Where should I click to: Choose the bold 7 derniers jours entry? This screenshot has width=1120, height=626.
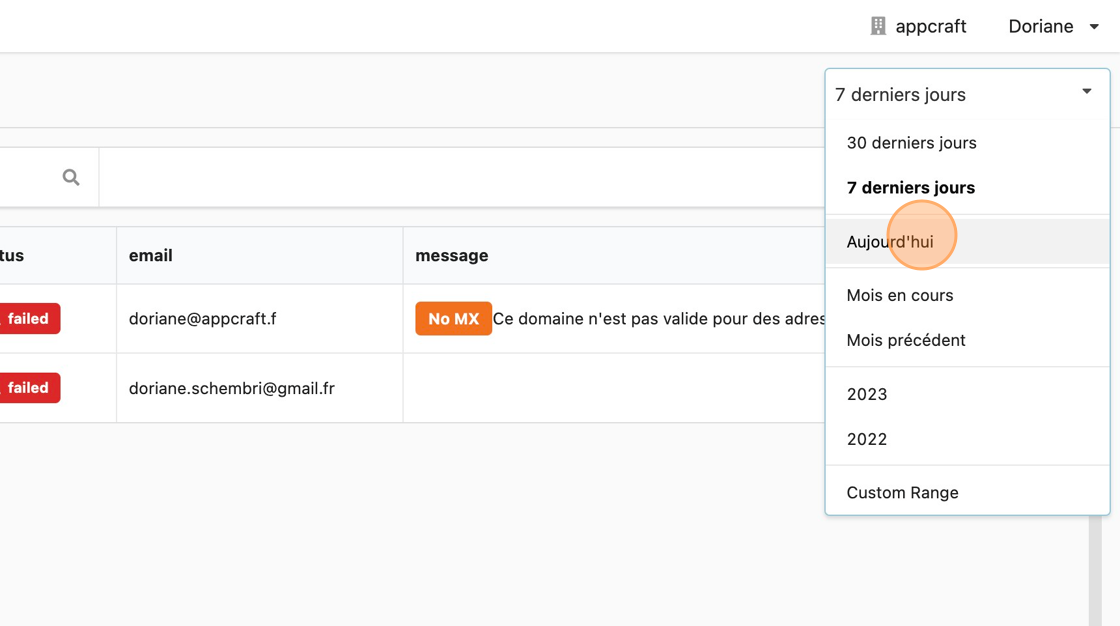click(910, 188)
